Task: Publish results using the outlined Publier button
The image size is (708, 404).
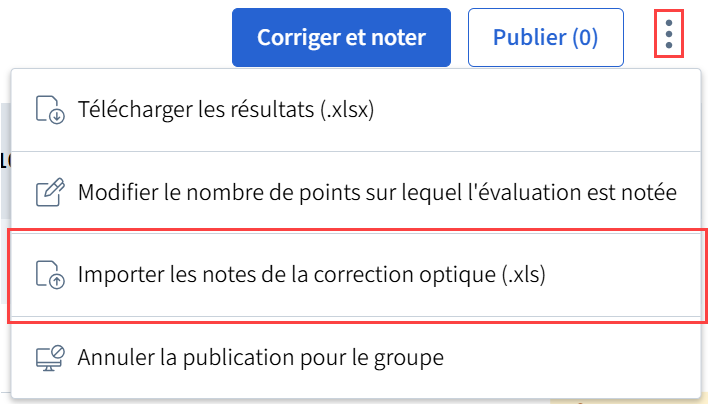Action: tap(545, 38)
